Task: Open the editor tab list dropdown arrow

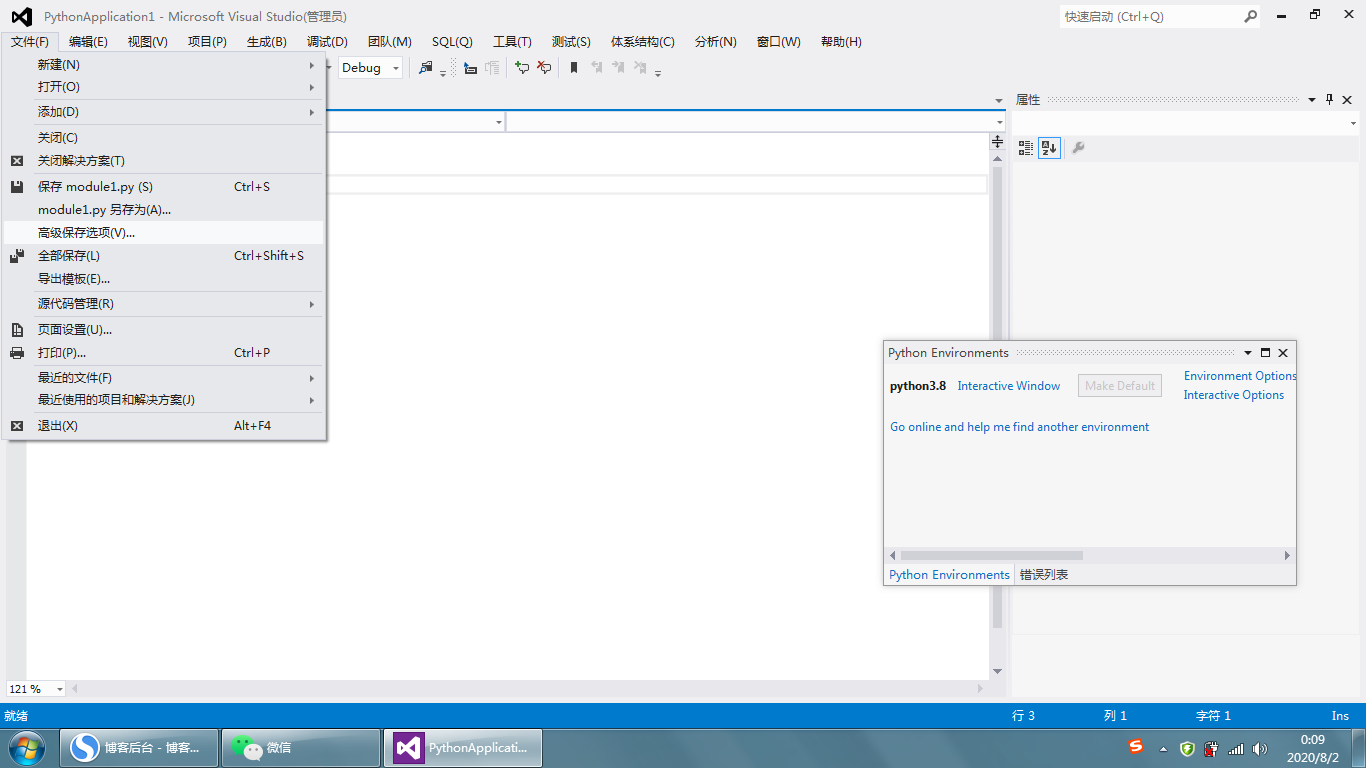Action: pyautogui.click(x=999, y=101)
